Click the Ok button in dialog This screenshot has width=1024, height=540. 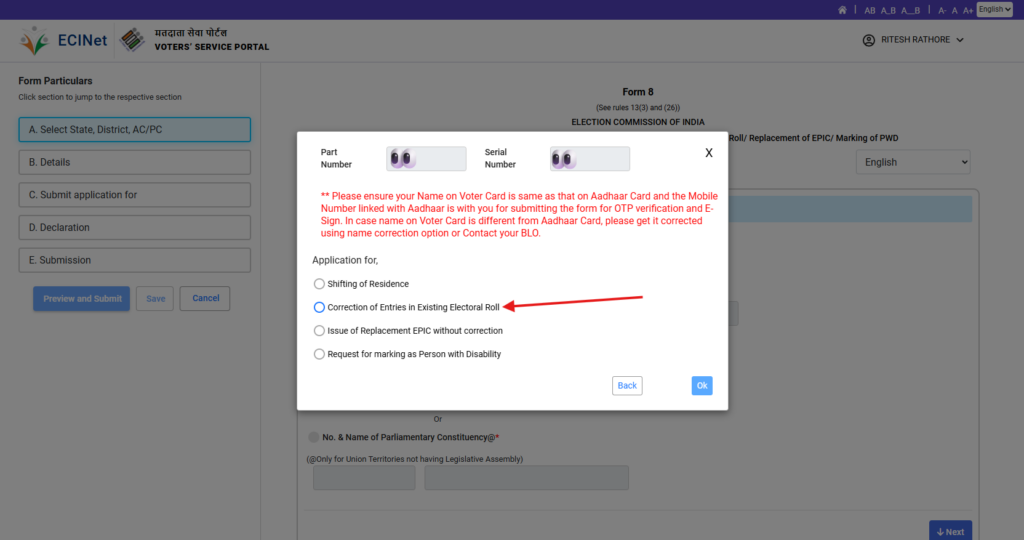[x=702, y=386]
